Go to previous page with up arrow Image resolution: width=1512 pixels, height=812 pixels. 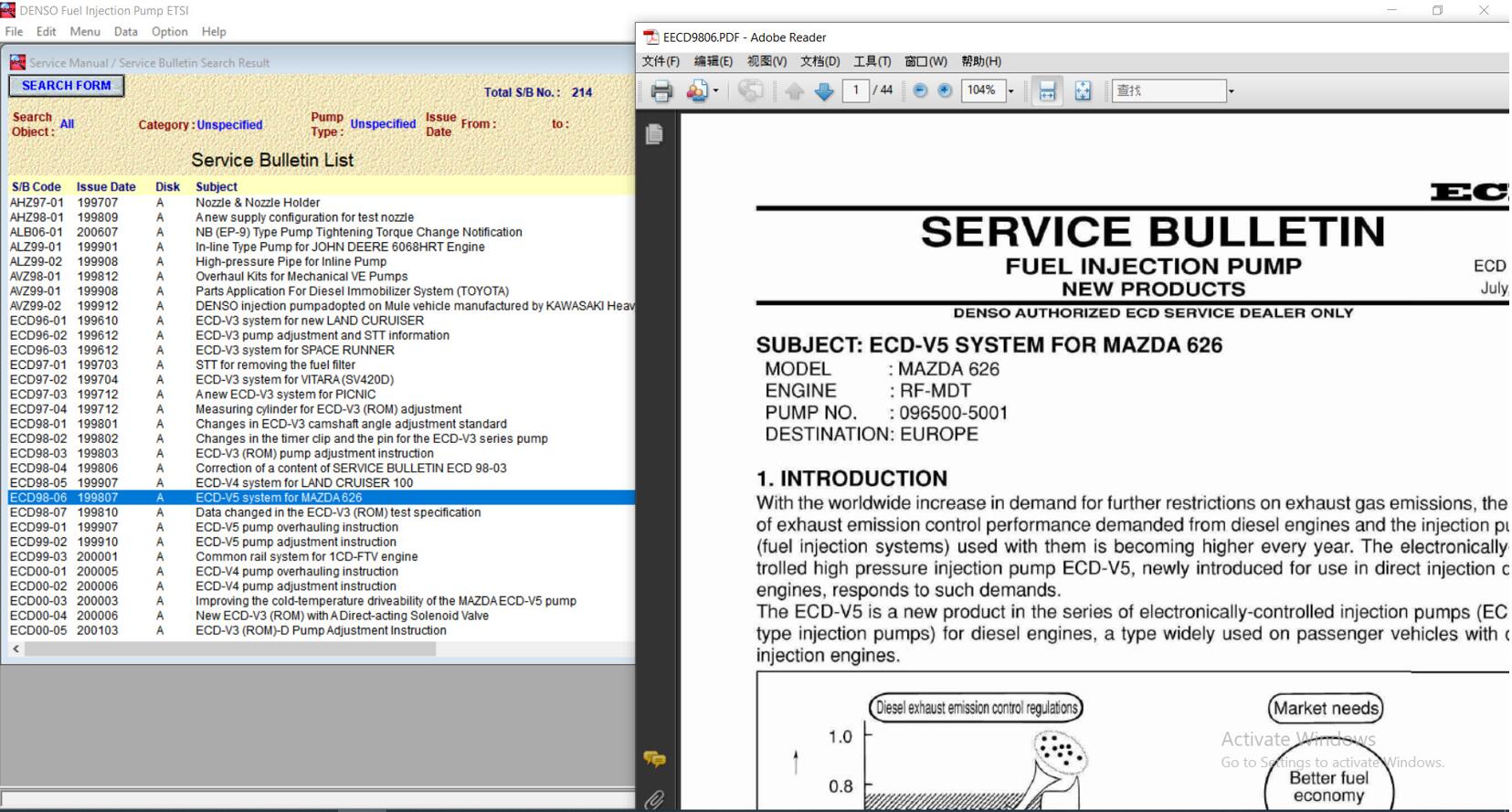[x=794, y=90]
